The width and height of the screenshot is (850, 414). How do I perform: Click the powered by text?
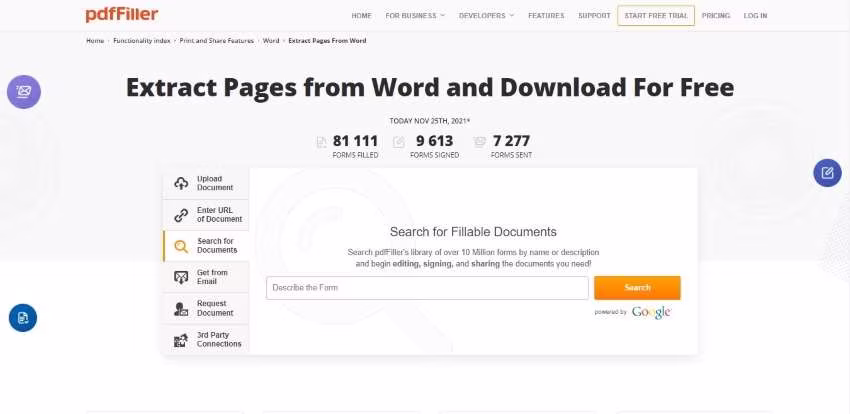tap(610, 312)
